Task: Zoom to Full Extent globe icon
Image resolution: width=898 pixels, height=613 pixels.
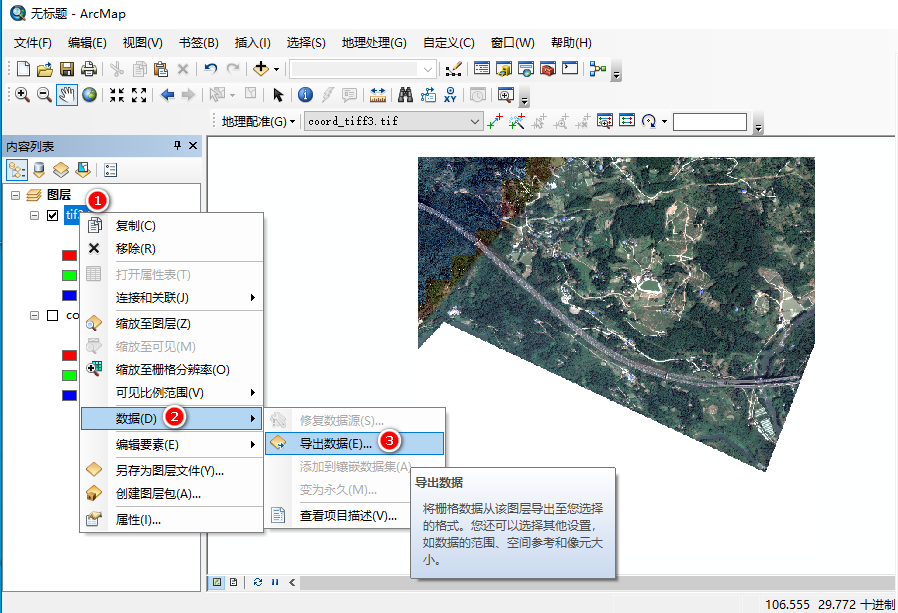Action: (x=89, y=95)
